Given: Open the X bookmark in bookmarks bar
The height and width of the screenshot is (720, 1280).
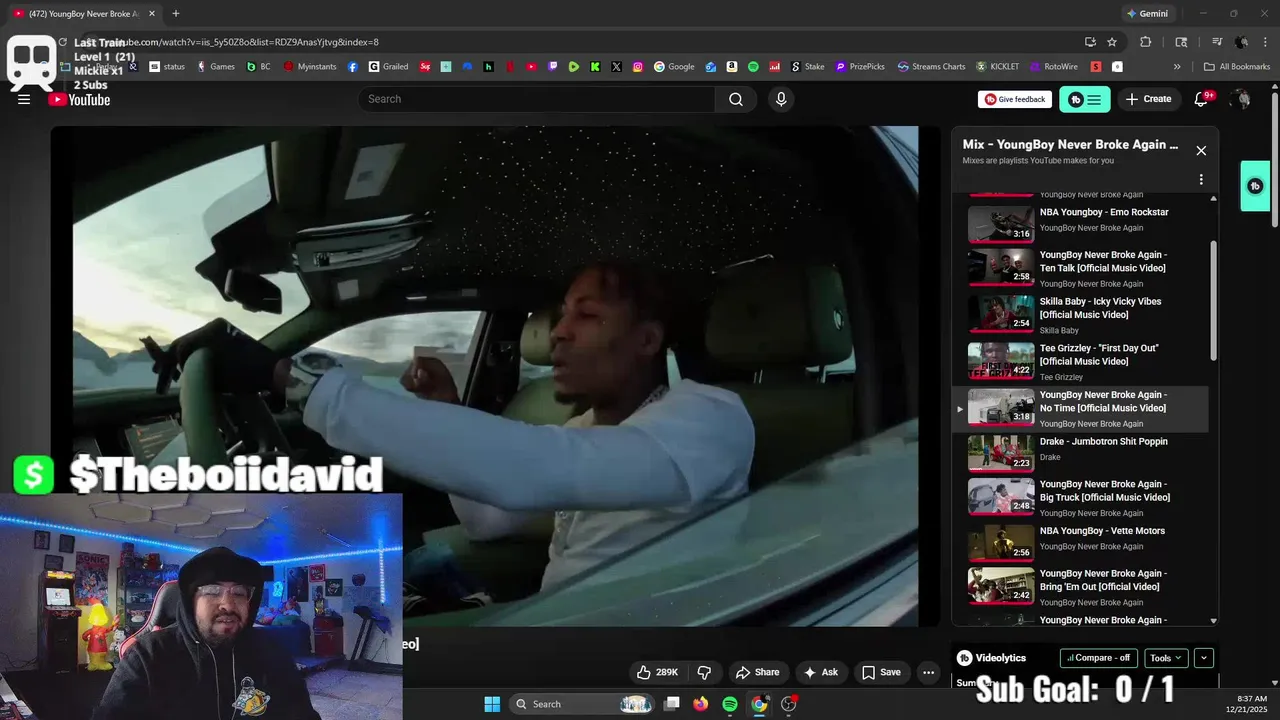Looking at the screenshot, I should tap(616, 67).
